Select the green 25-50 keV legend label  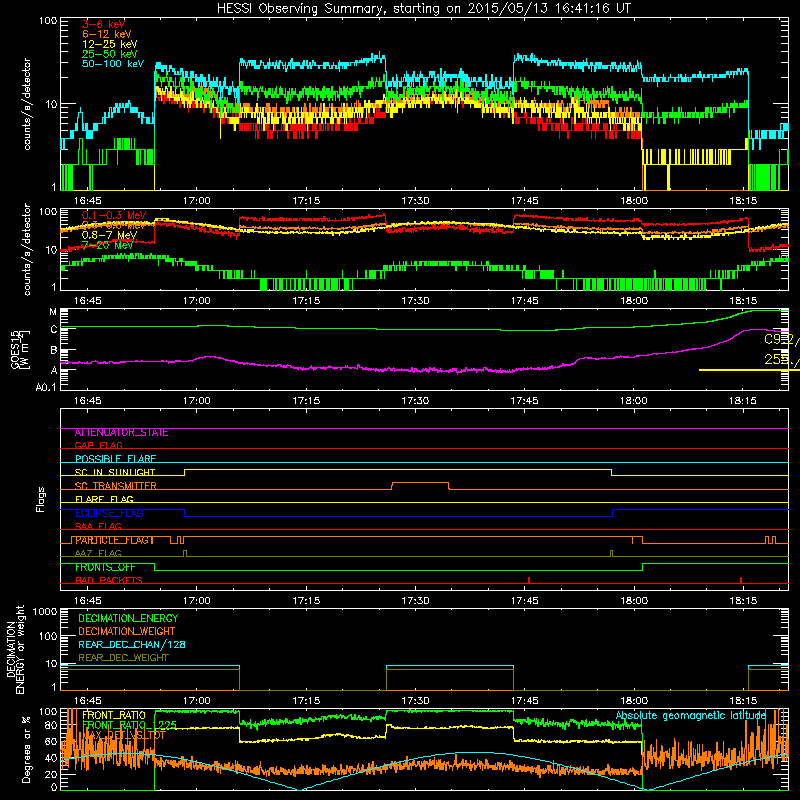[109, 54]
